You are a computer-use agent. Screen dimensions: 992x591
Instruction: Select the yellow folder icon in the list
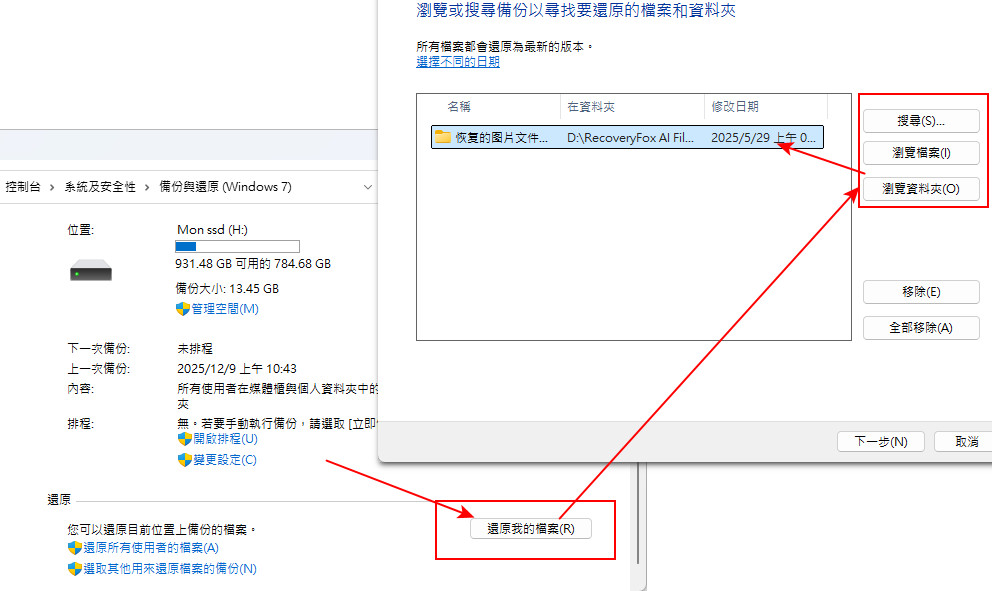pyautogui.click(x=443, y=137)
